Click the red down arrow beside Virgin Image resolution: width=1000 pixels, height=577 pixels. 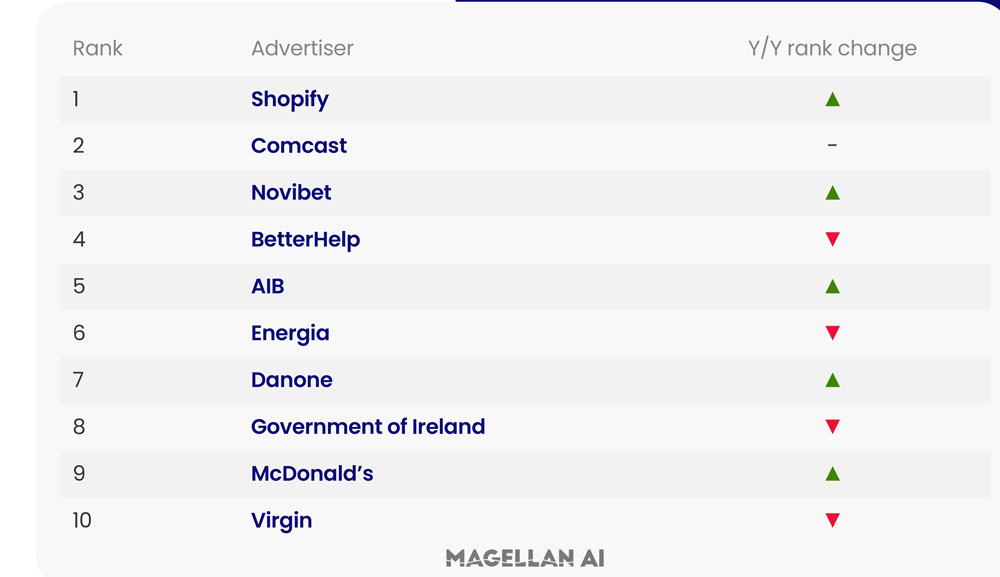pyautogui.click(x=832, y=520)
